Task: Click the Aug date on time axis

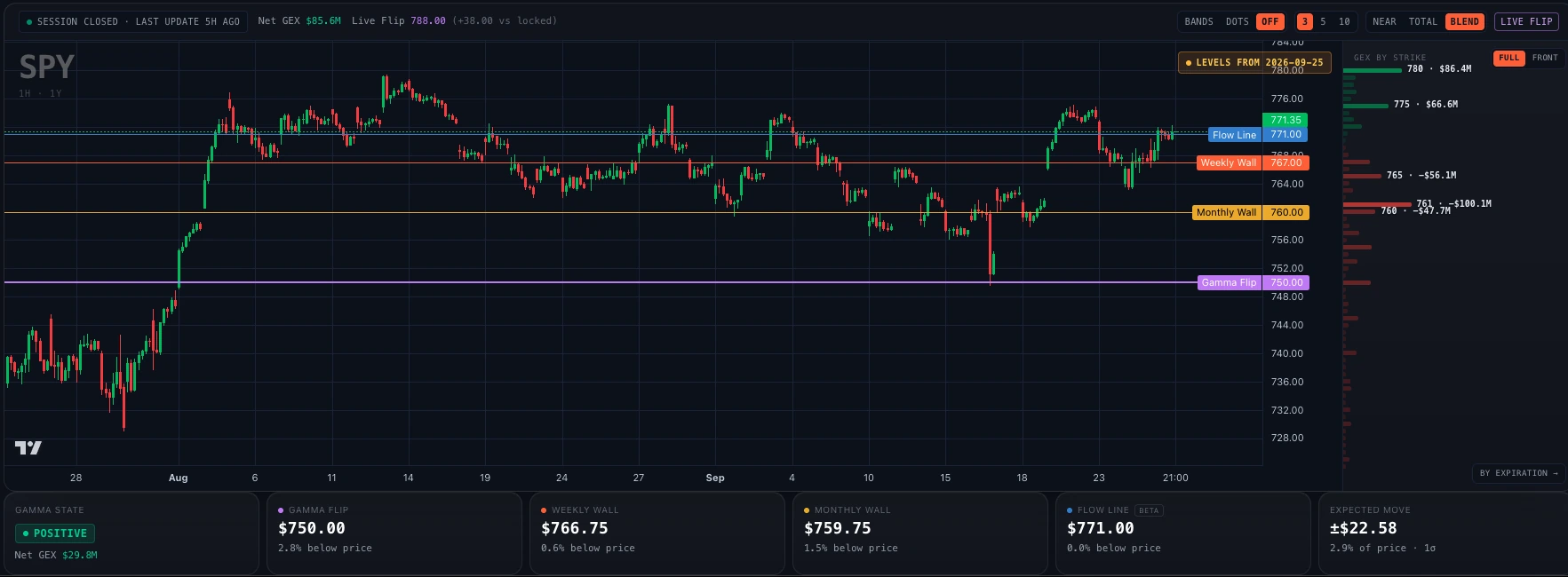Action: tap(179, 478)
